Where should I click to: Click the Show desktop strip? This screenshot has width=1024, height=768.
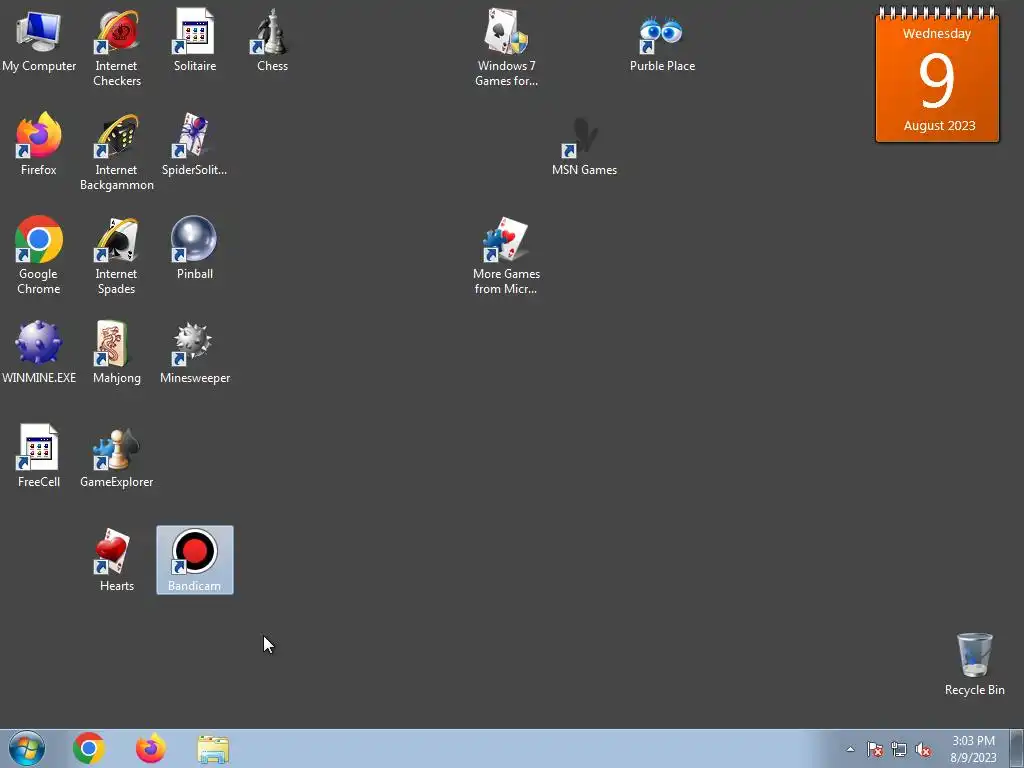click(1017, 748)
